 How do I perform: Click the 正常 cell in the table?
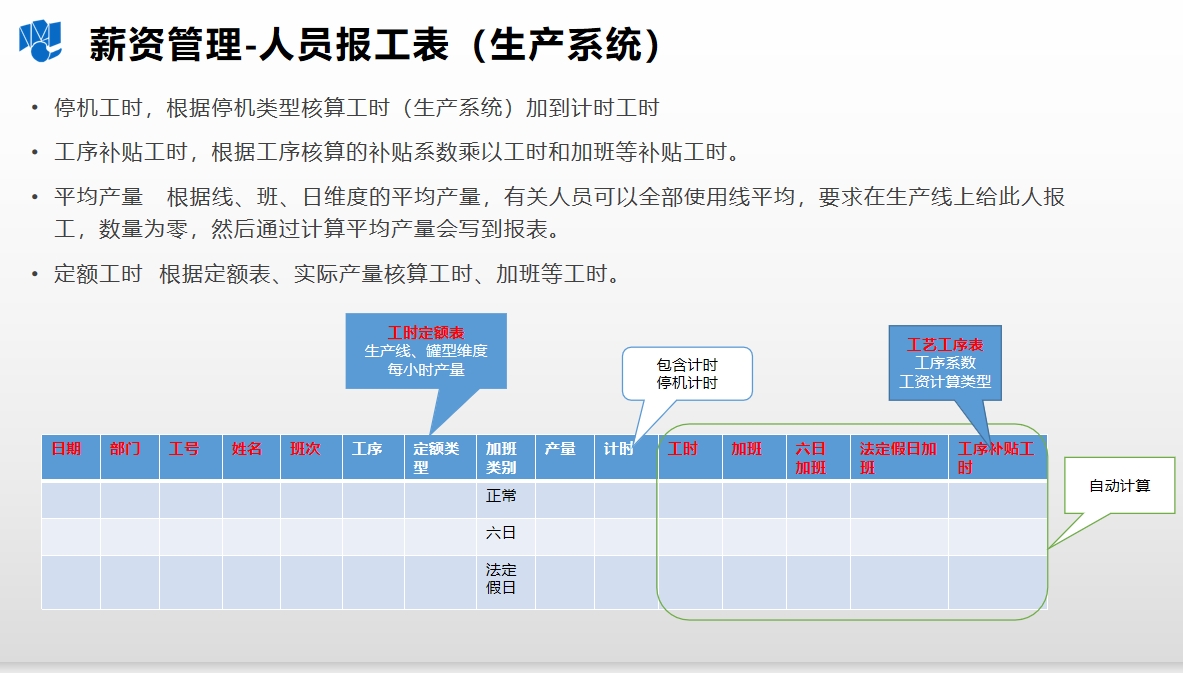pos(505,499)
